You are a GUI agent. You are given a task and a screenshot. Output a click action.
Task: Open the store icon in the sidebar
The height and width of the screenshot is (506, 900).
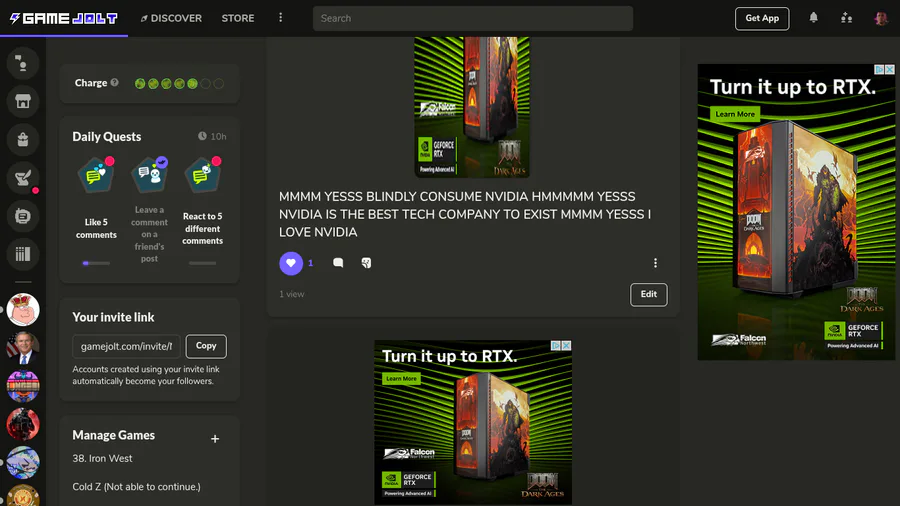click(23, 102)
